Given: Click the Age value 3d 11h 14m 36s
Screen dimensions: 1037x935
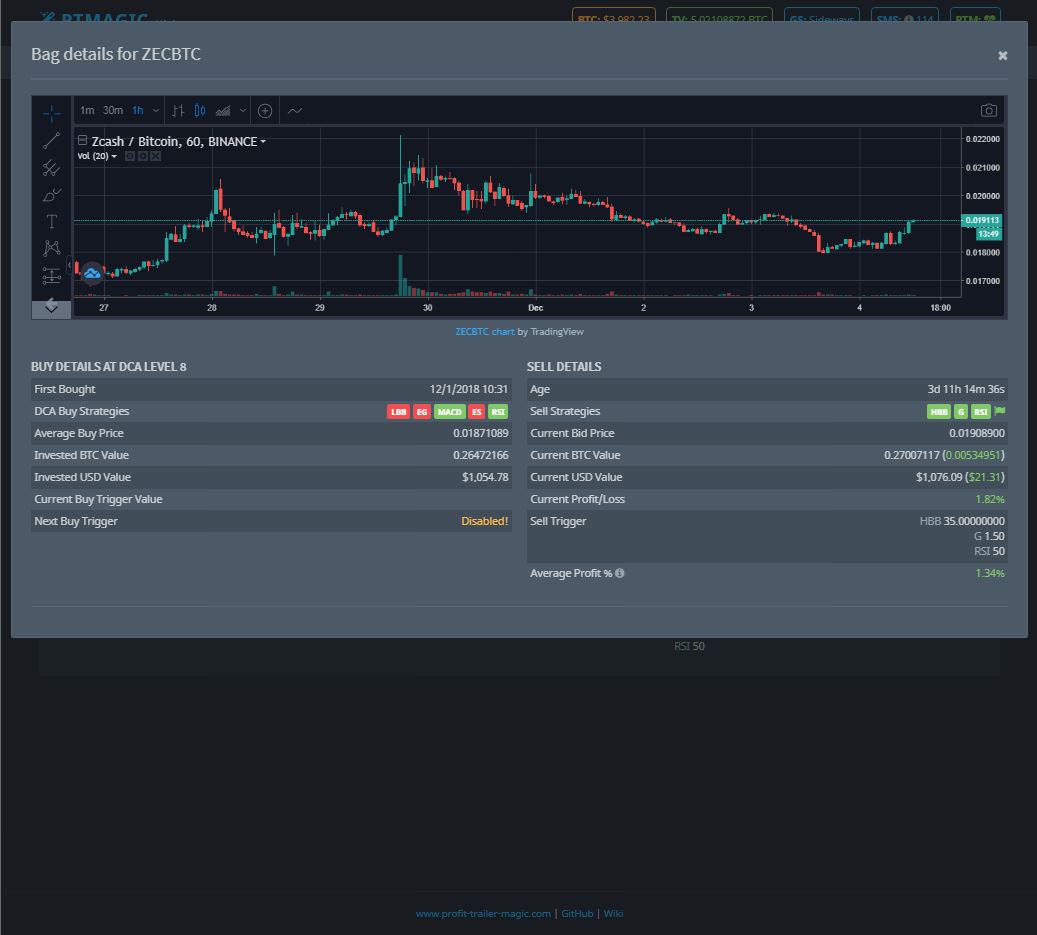Looking at the screenshot, I should 966,389.
